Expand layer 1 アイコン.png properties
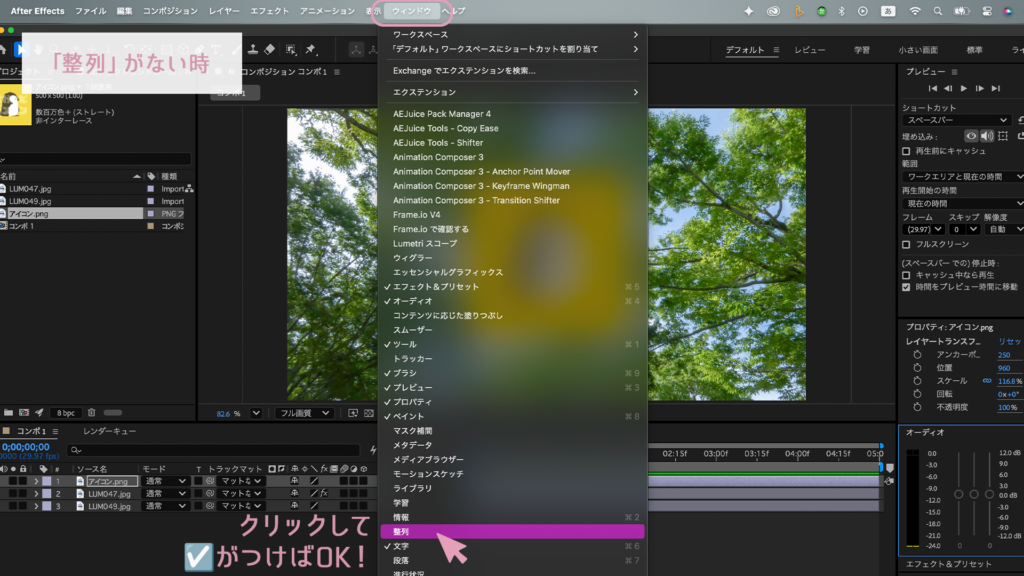 tap(36, 481)
